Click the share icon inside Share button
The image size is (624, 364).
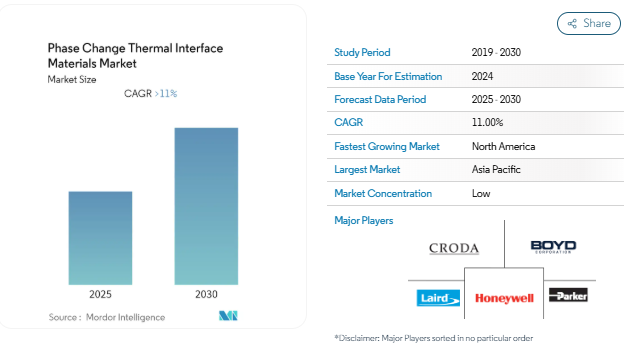click(572, 23)
